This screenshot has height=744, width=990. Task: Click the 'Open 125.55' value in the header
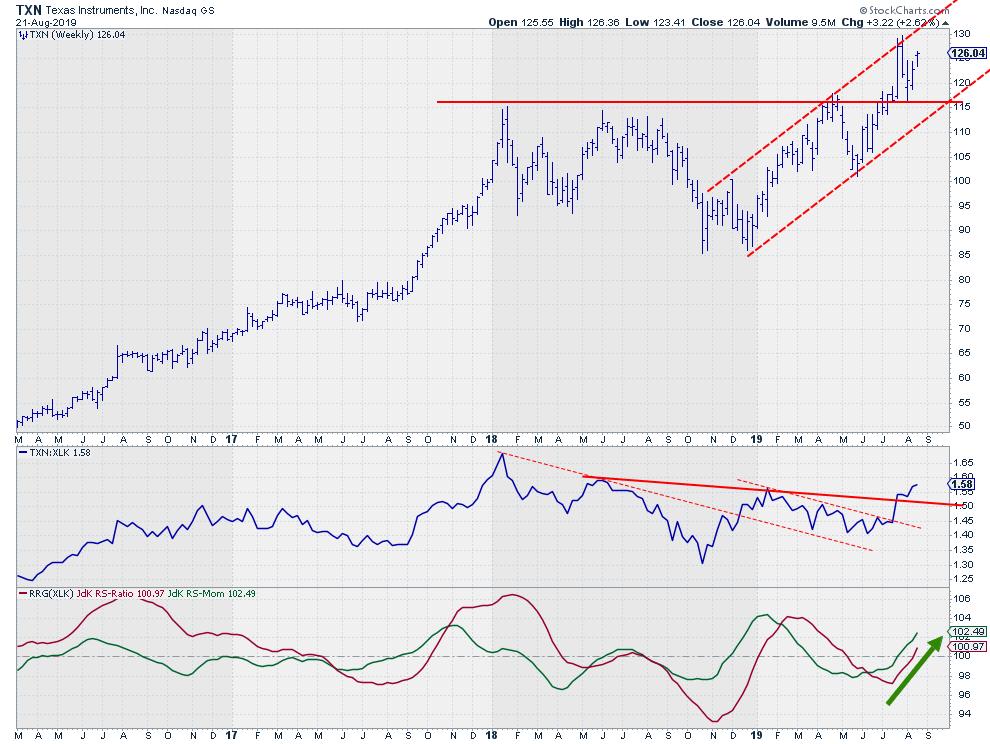520,22
